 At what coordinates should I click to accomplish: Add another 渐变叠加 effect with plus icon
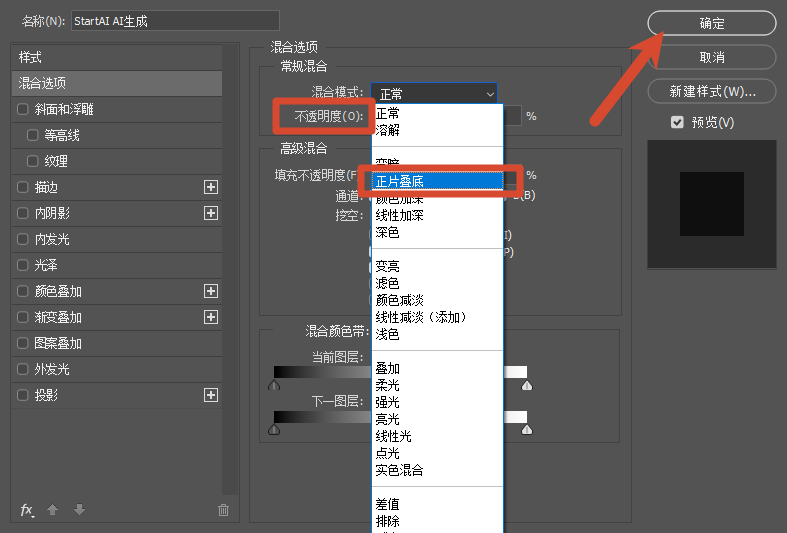coord(211,317)
